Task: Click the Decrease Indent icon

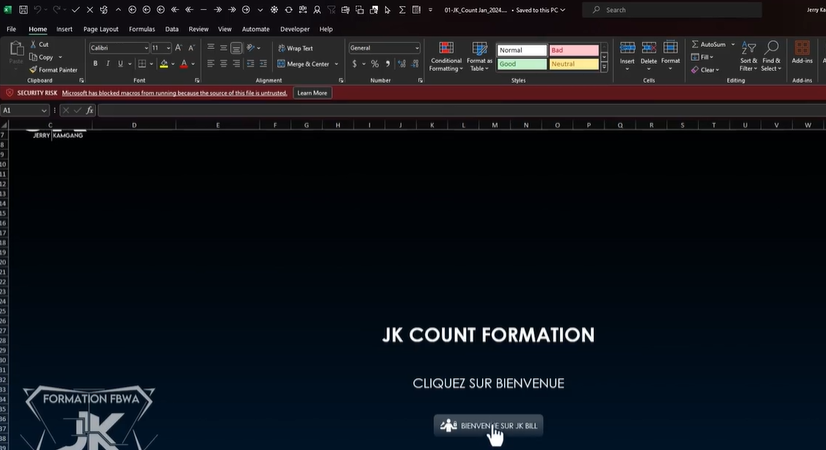Action: click(250, 64)
